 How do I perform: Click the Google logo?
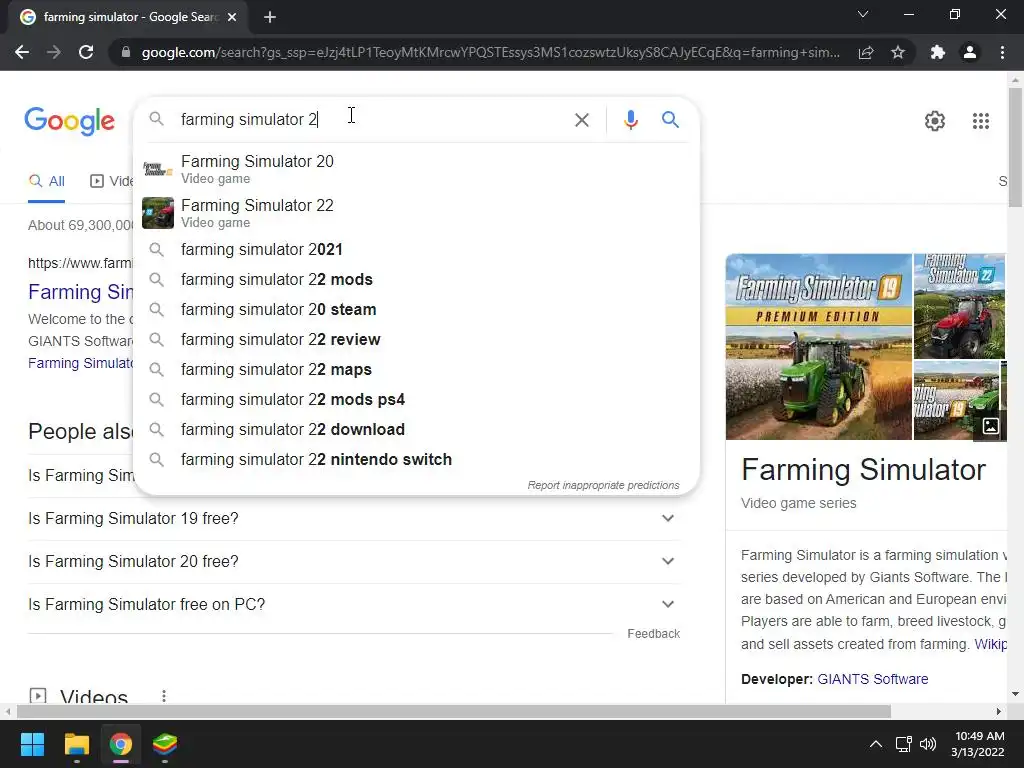point(70,121)
